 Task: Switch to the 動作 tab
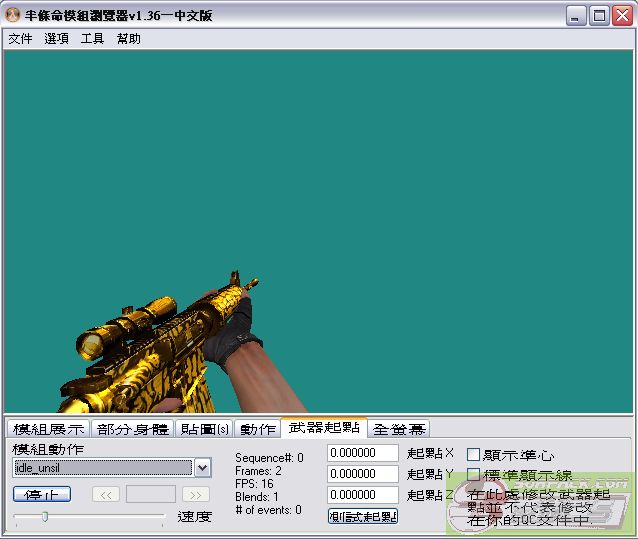pyautogui.click(x=257, y=429)
